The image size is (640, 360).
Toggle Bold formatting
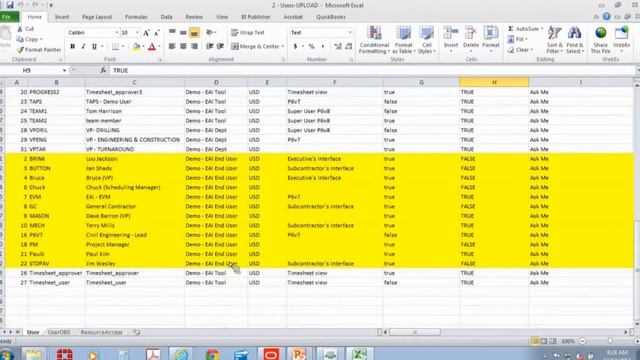point(73,47)
